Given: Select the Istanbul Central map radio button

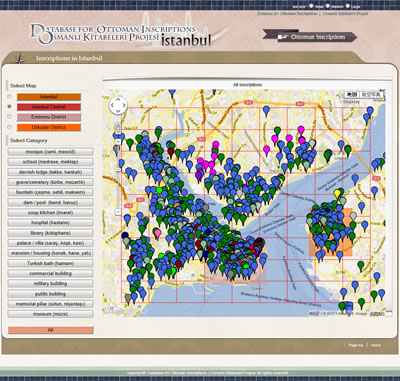Looking at the screenshot, I should coord(9,106).
